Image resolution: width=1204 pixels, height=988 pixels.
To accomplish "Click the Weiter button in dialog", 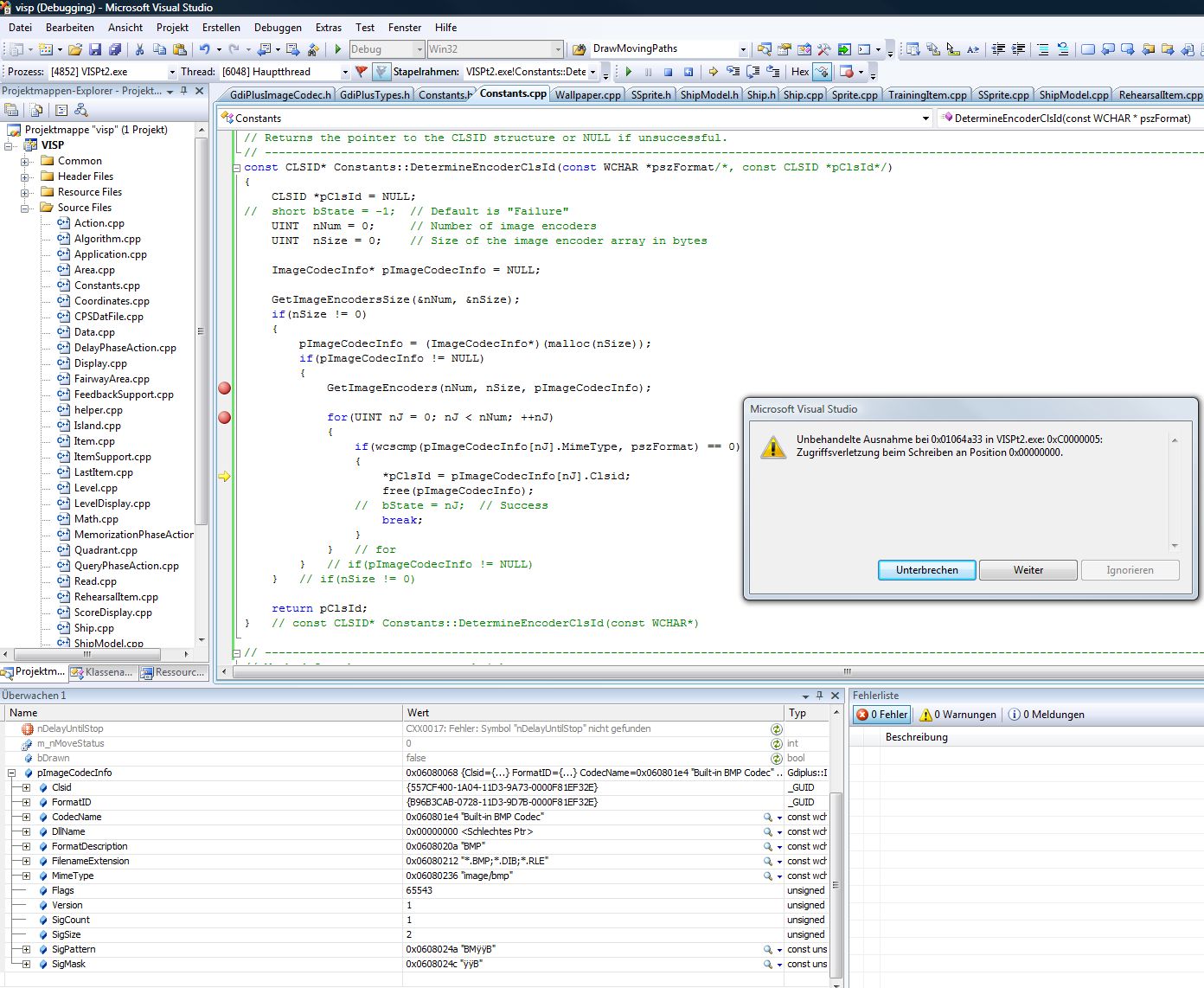I will [x=1028, y=570].
